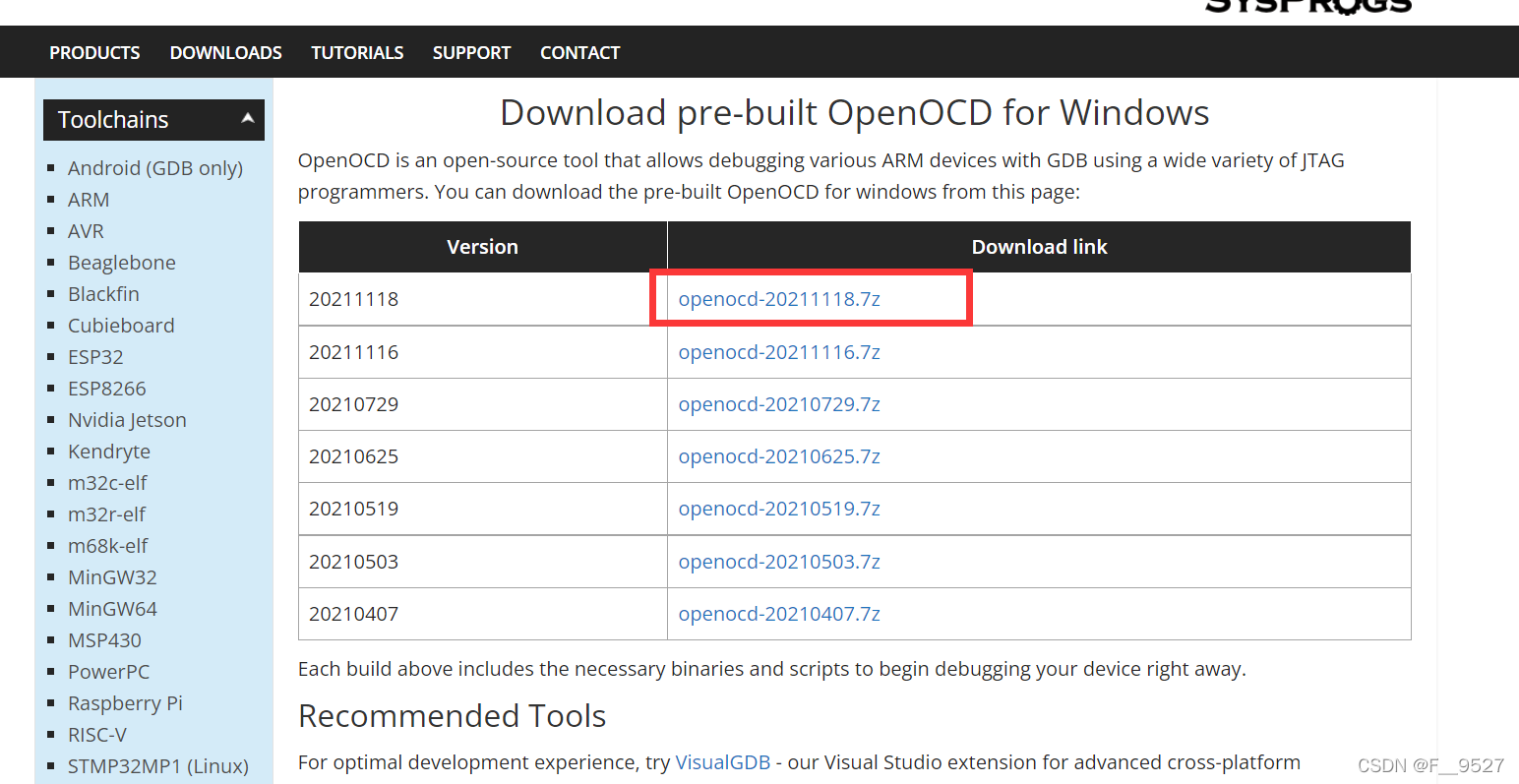This screenshot has width=1519, height=784.
Task: Open the CONTACT page
Action: [579, 53]
